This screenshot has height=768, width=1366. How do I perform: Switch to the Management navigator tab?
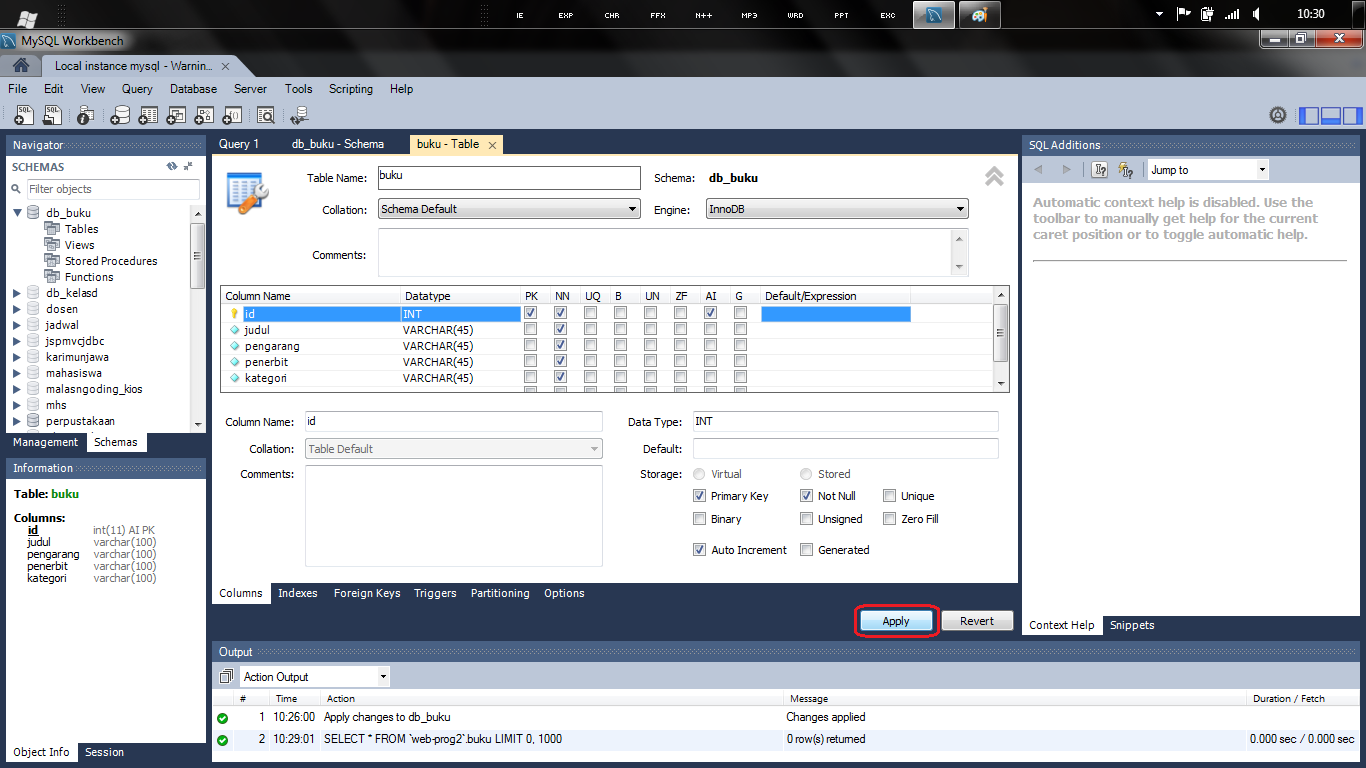point(45,442)
